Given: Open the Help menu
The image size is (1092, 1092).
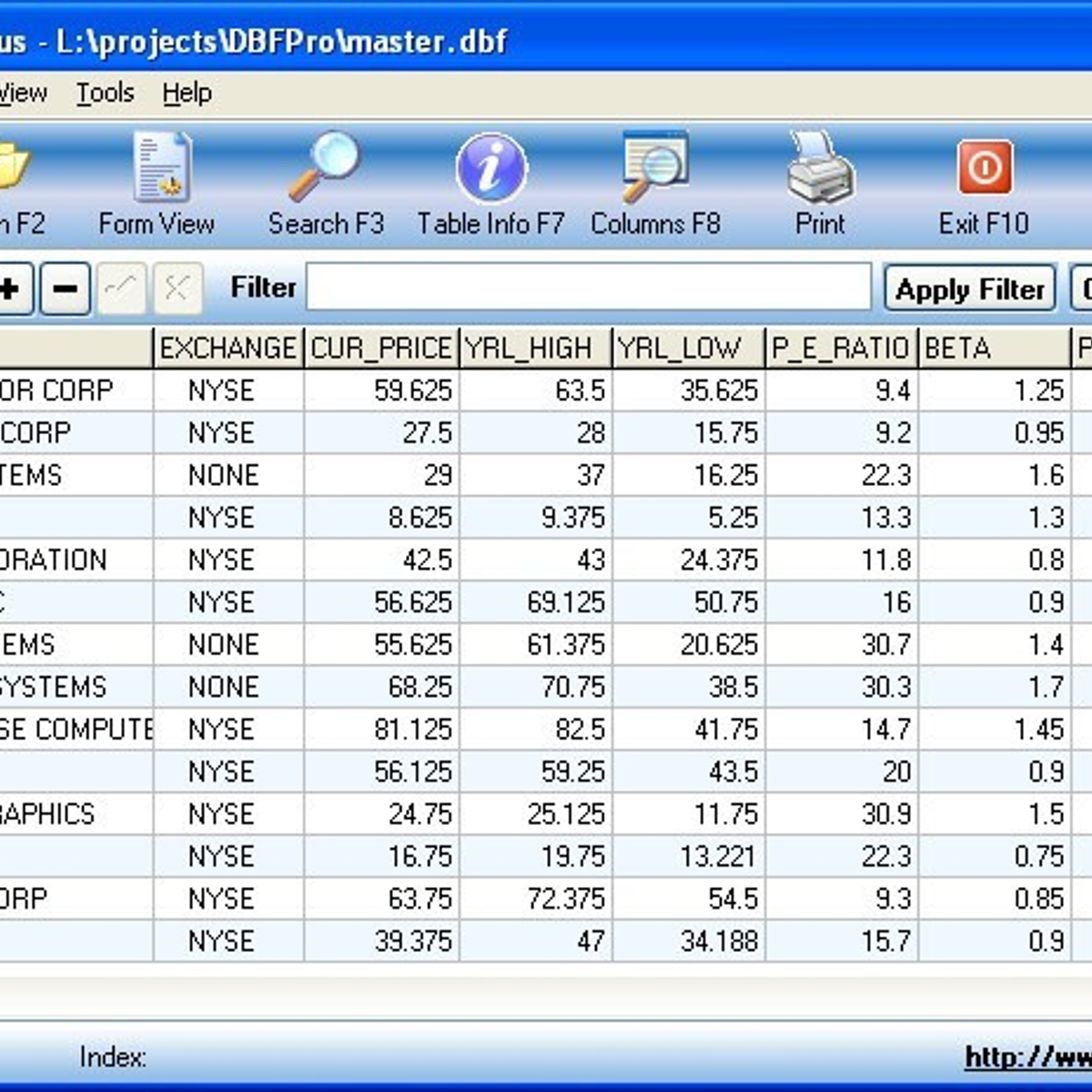Looking at the screenshot, I should 186,92.
